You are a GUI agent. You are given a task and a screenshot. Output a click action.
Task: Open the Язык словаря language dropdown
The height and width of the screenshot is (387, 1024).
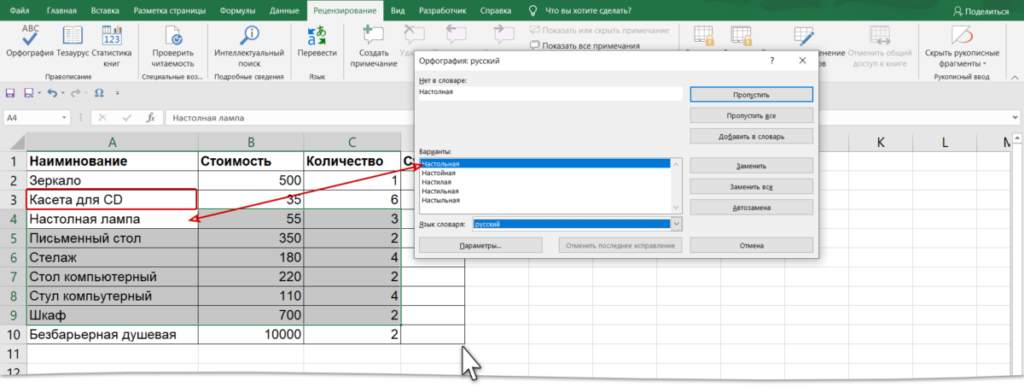tap(676, 224)
